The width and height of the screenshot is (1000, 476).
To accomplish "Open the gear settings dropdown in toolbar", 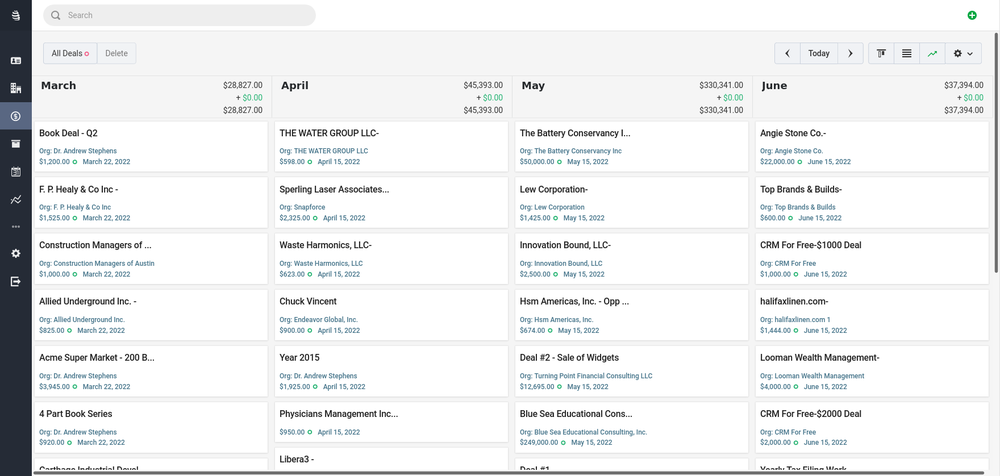I will coord(963,54).
